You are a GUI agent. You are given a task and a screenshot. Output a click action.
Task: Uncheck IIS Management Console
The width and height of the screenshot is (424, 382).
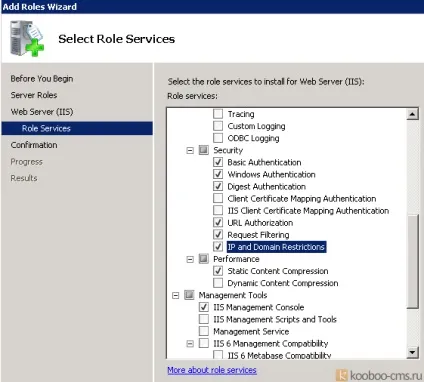point(204,307)
